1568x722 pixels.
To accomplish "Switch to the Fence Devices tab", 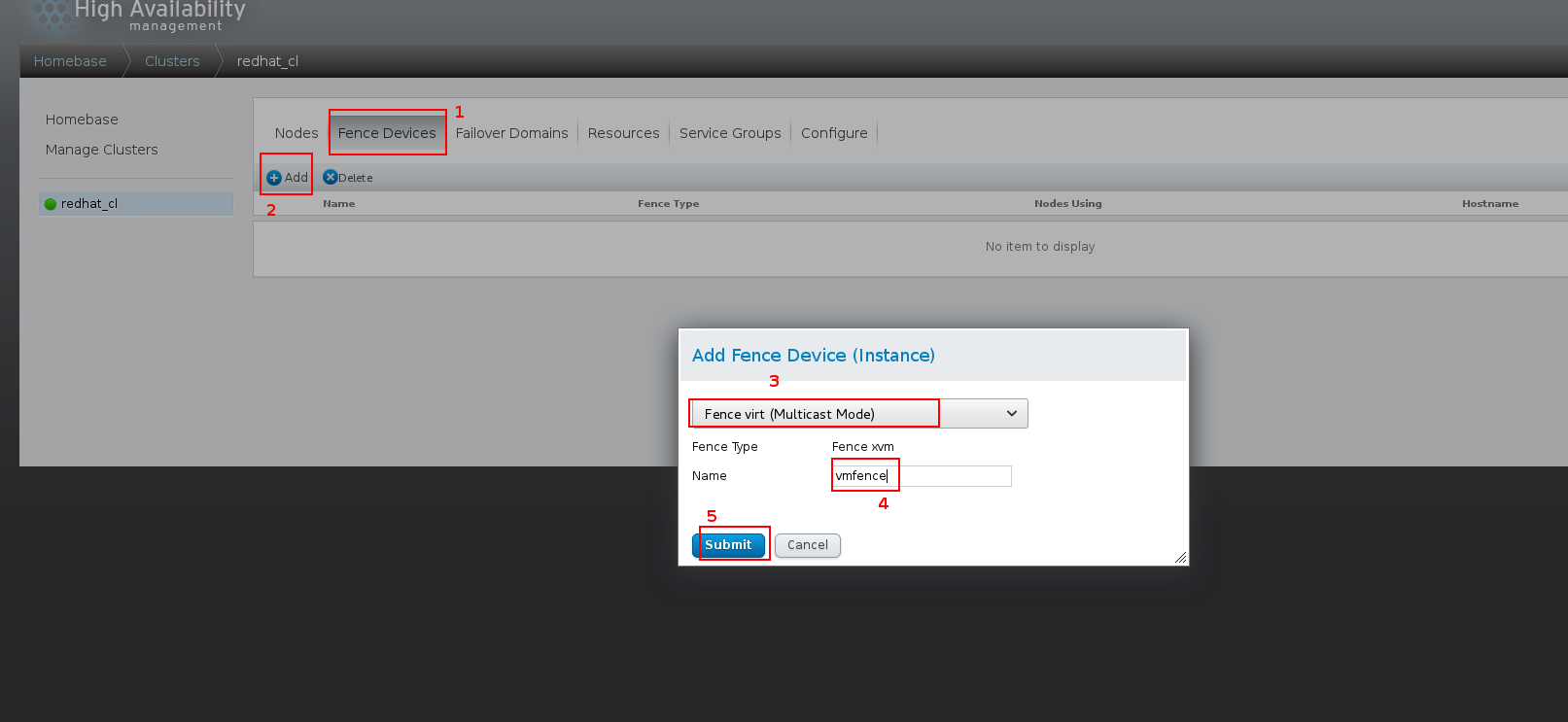I will pyautogui.click(x=387, y=133).
